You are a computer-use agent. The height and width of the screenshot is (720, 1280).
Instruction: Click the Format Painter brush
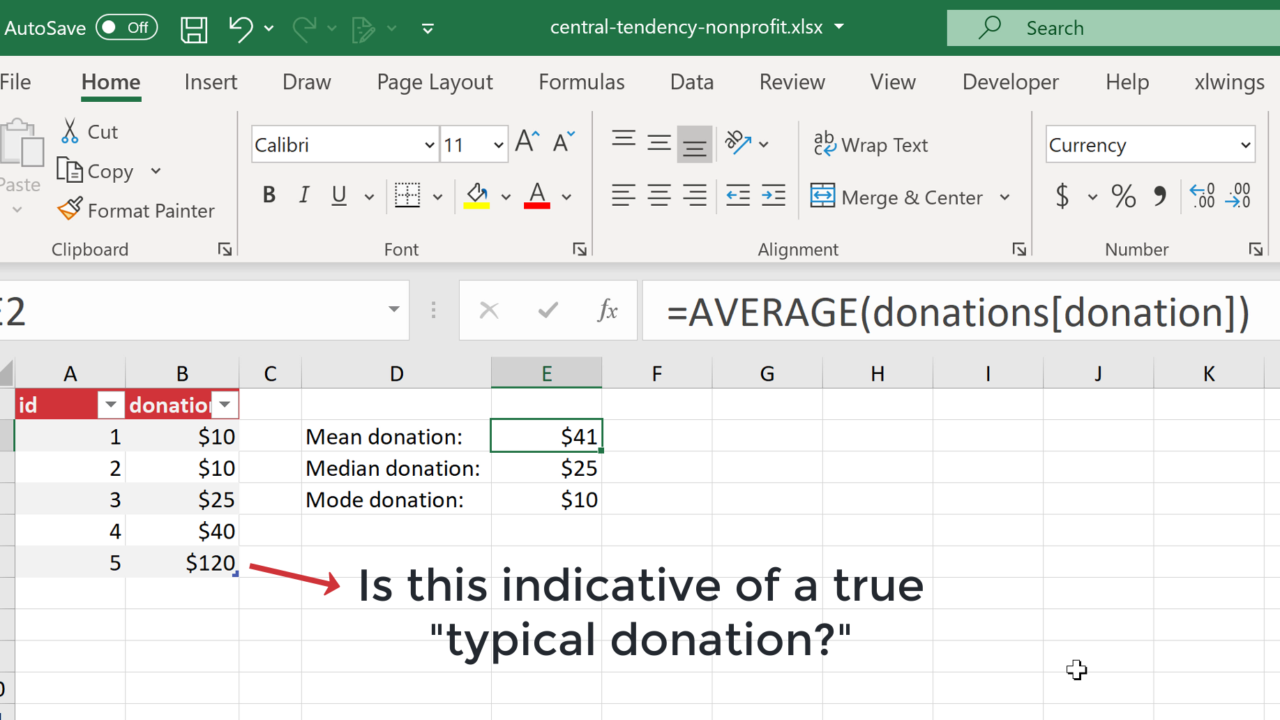[136, 210]
